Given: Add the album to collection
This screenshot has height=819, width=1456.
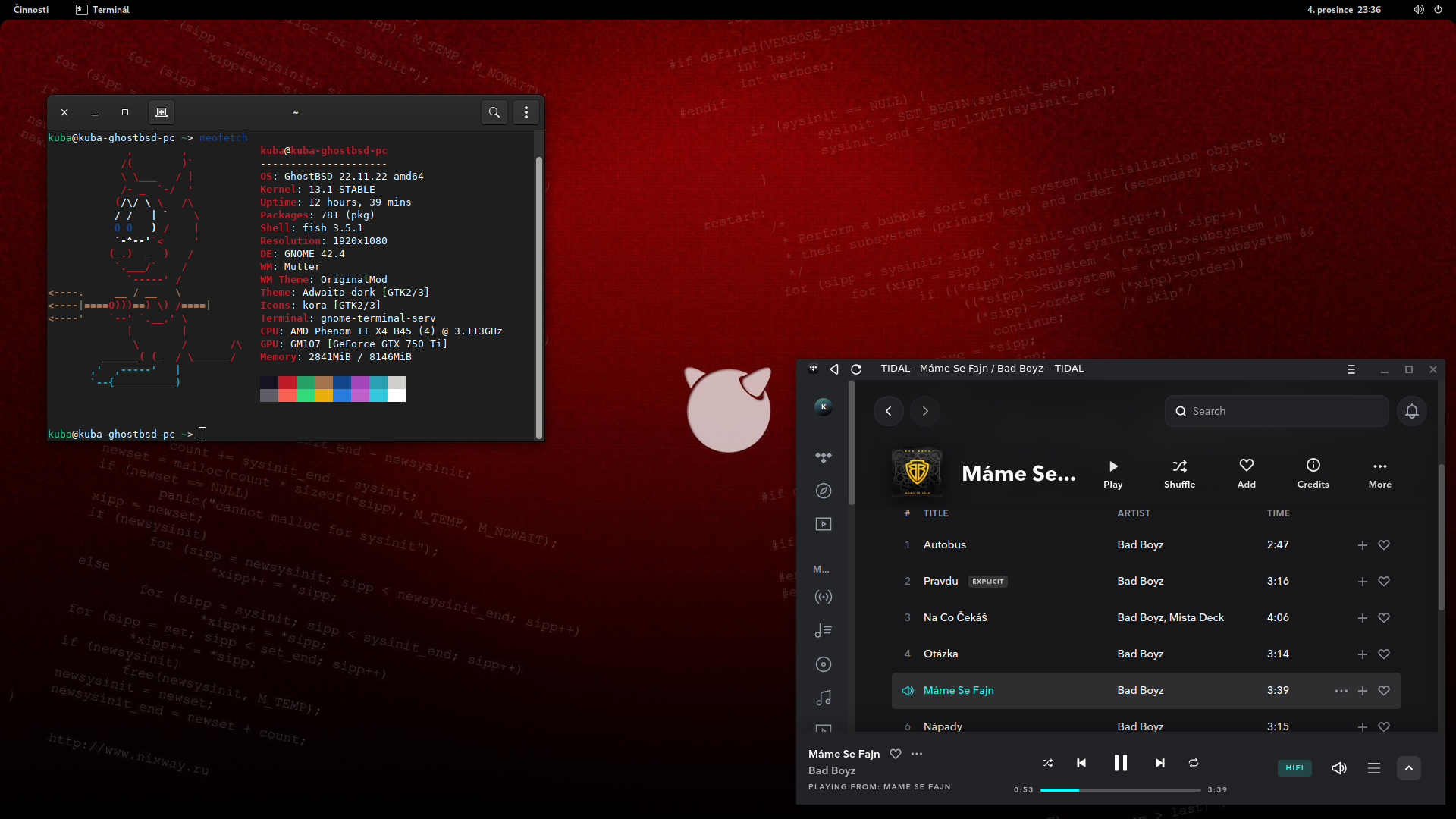Looking at the screenshot, I should (1247, 474).
